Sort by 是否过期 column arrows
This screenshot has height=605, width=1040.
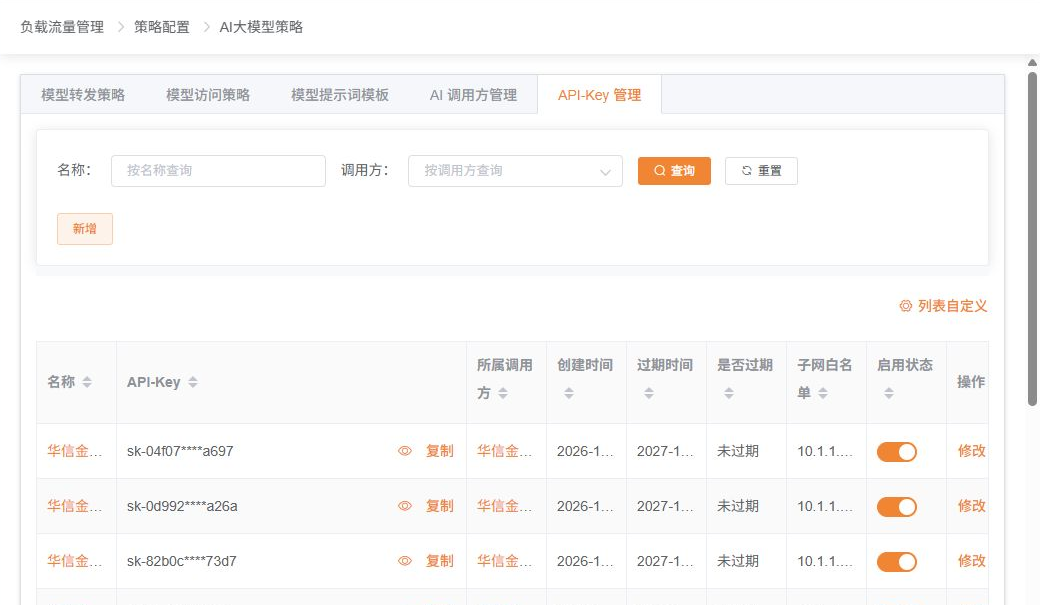click(x=729, y=393)
